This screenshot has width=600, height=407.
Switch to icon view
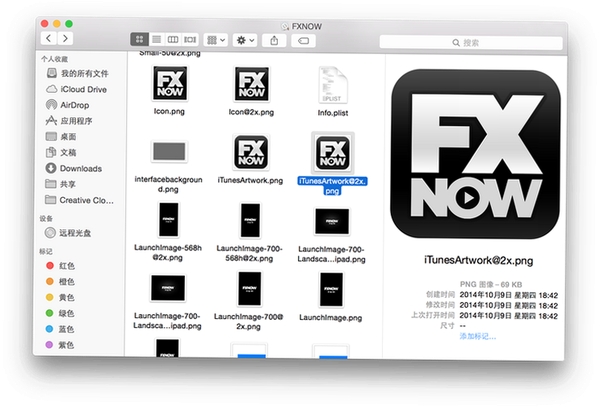coord(139,39)
